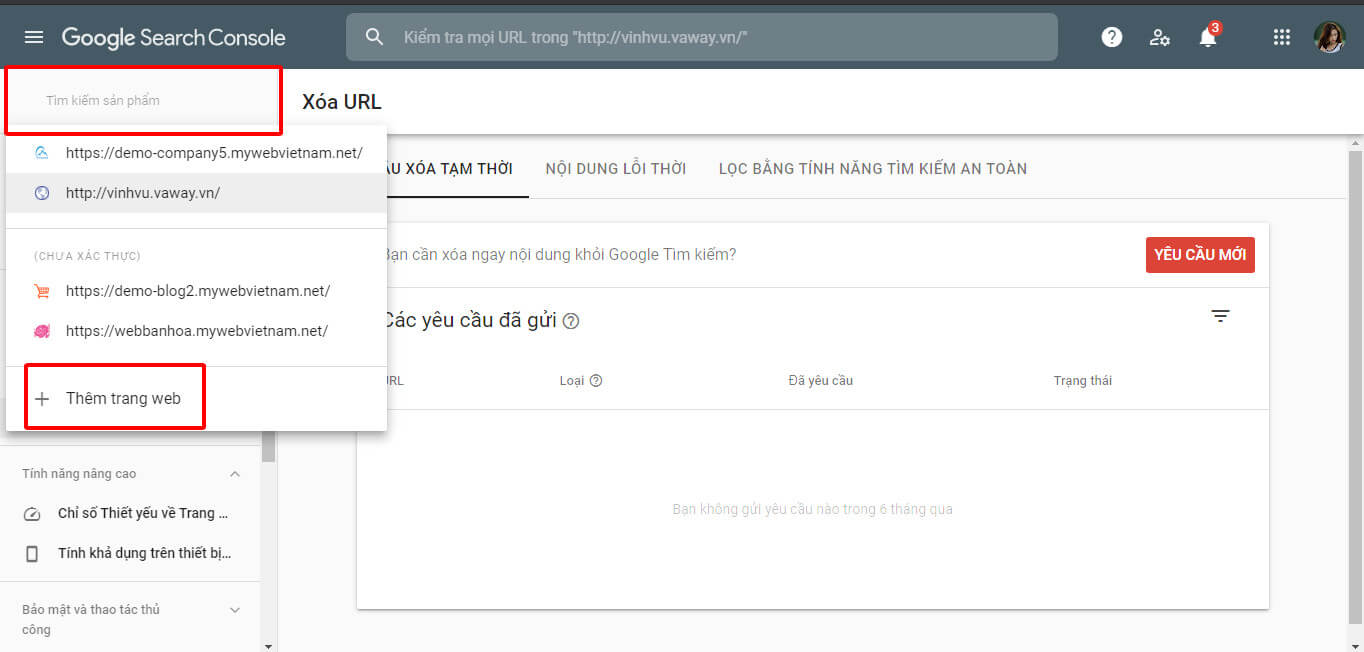The image size is (1364, 652).
Task: Click help icon next to Loại column
Action: click(x=596, y=381)
